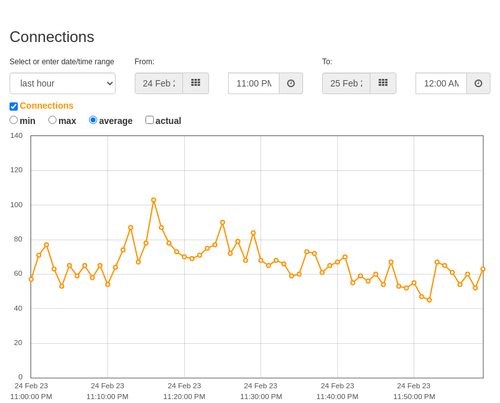Open the From date calendar picker icon
500x403 pixels.
pos(196,83)
